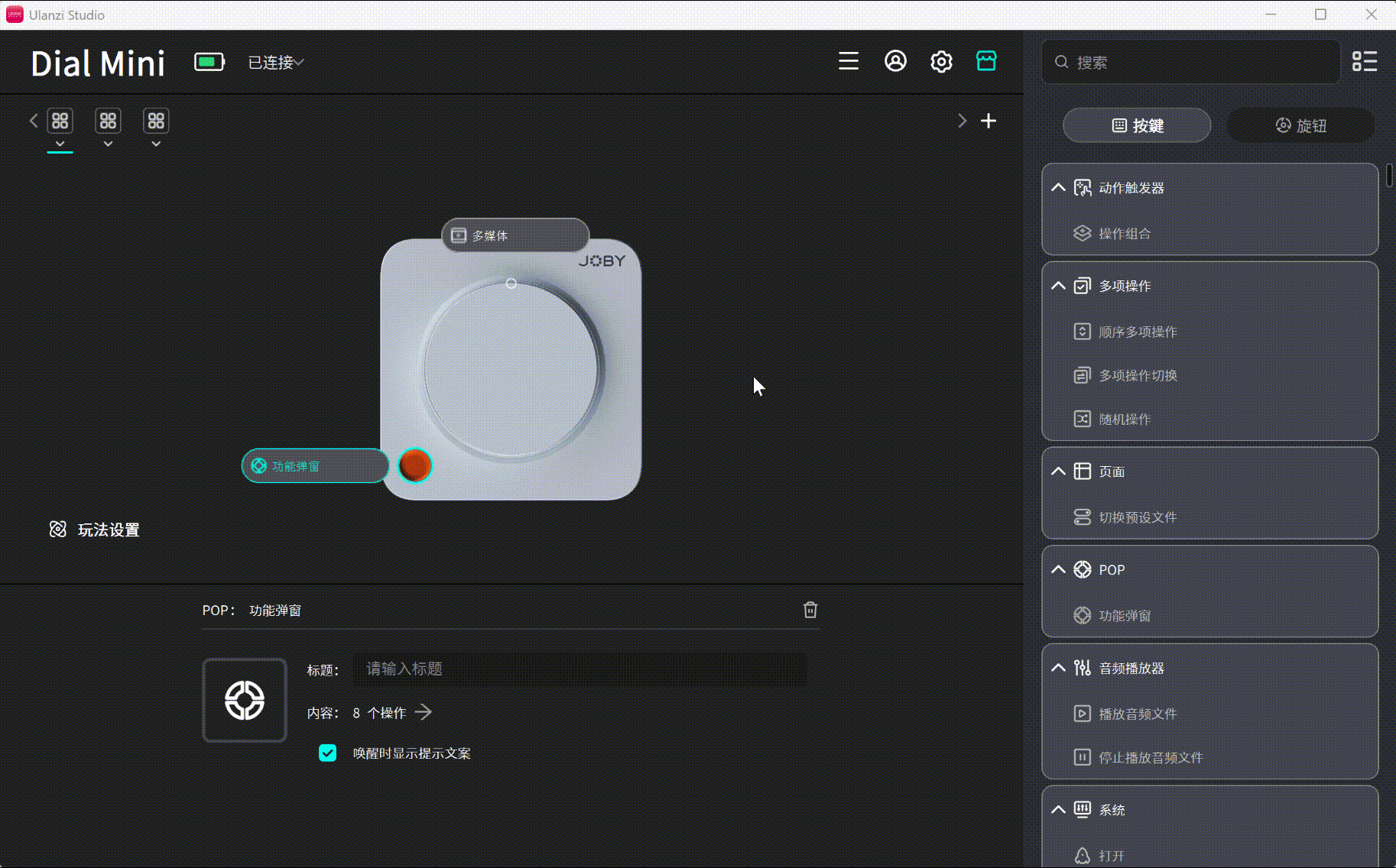Collapse the 页面 section
The width and height of the screenshot is (1396, 868).
click(x=1058, y=471)
